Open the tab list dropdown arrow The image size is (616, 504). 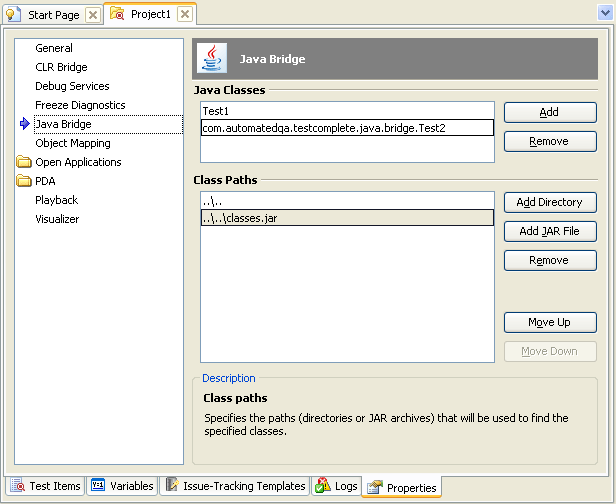click(x=605, y=13)
